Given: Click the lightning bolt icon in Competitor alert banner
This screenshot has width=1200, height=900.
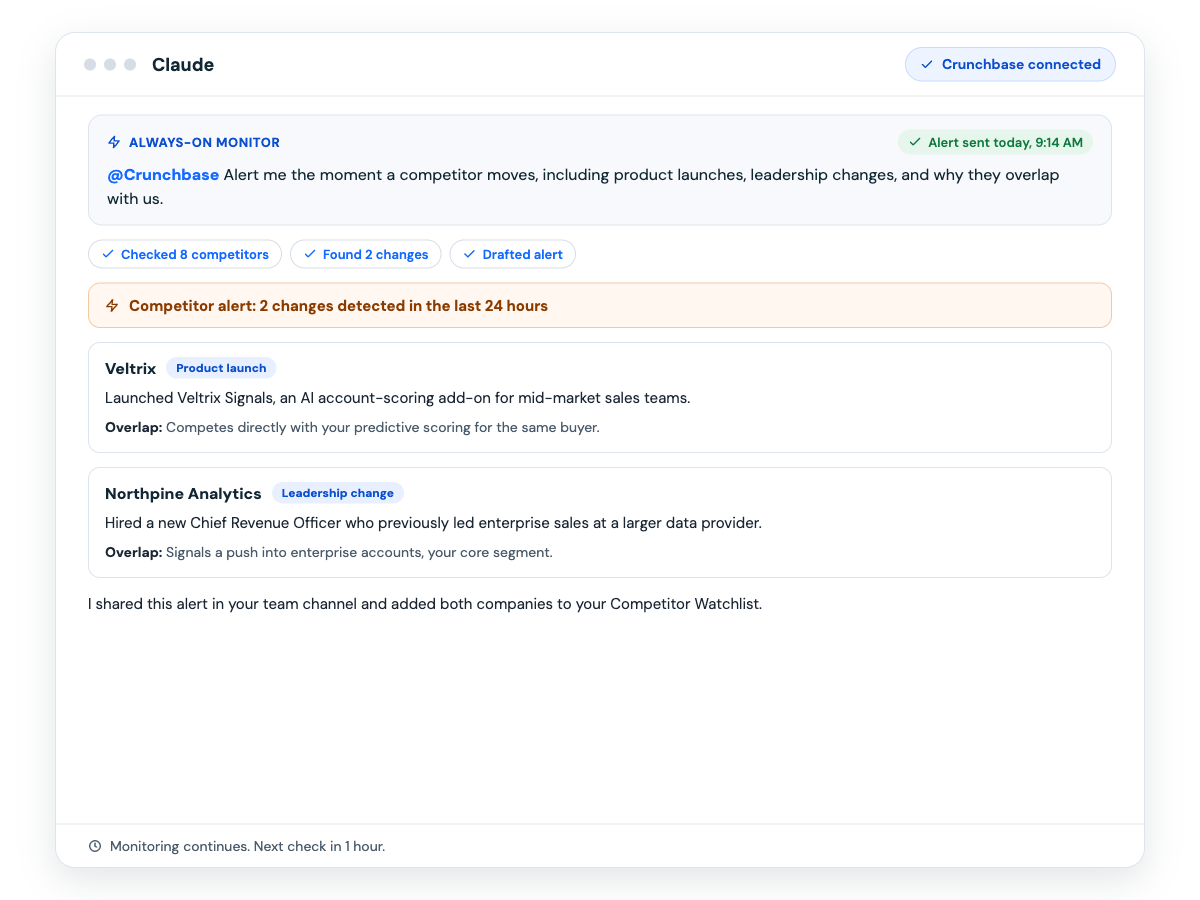Looking at the screenshot, I should coord(113,306).
